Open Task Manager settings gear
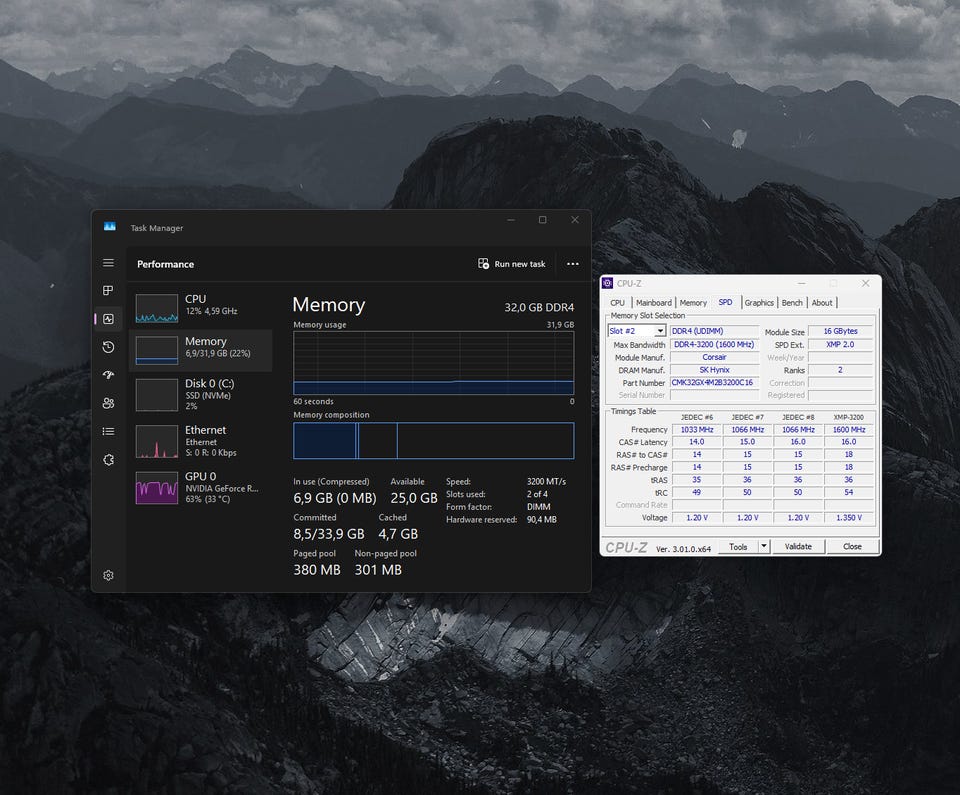 pyautogui.click(x=108, y=576)
